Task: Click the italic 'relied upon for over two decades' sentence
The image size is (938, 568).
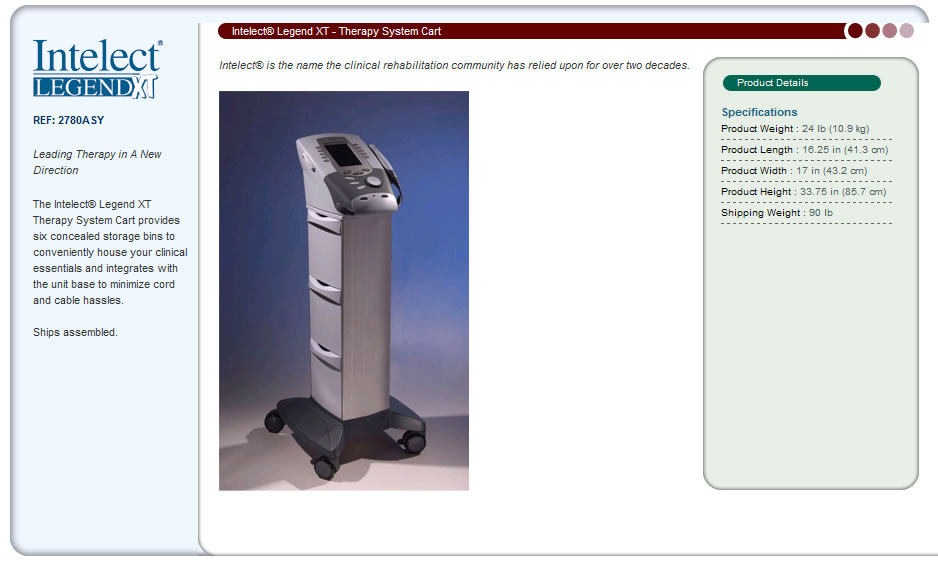Action: pos(454,65)
